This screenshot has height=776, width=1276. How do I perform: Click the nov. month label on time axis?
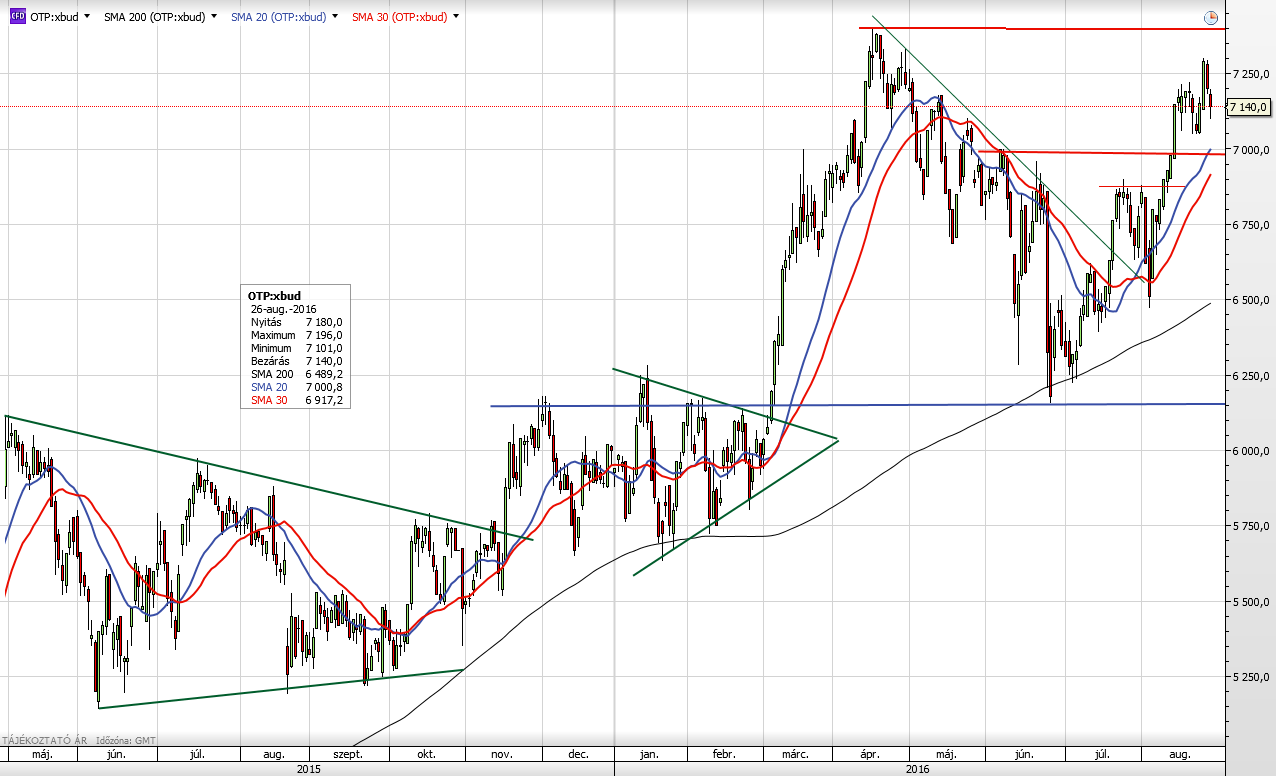[x=503, y=754]
